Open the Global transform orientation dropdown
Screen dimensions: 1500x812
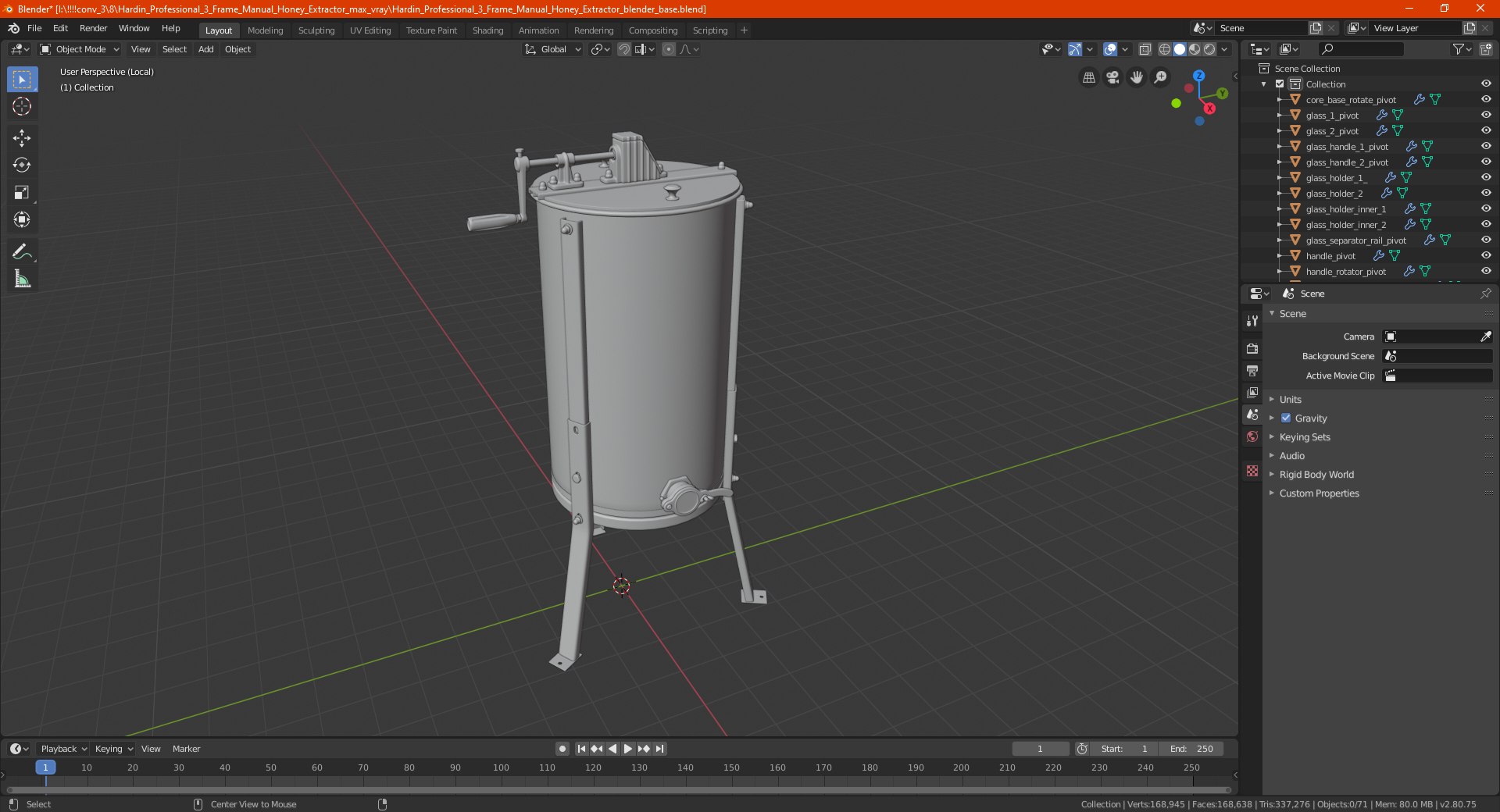pos(553,49)
